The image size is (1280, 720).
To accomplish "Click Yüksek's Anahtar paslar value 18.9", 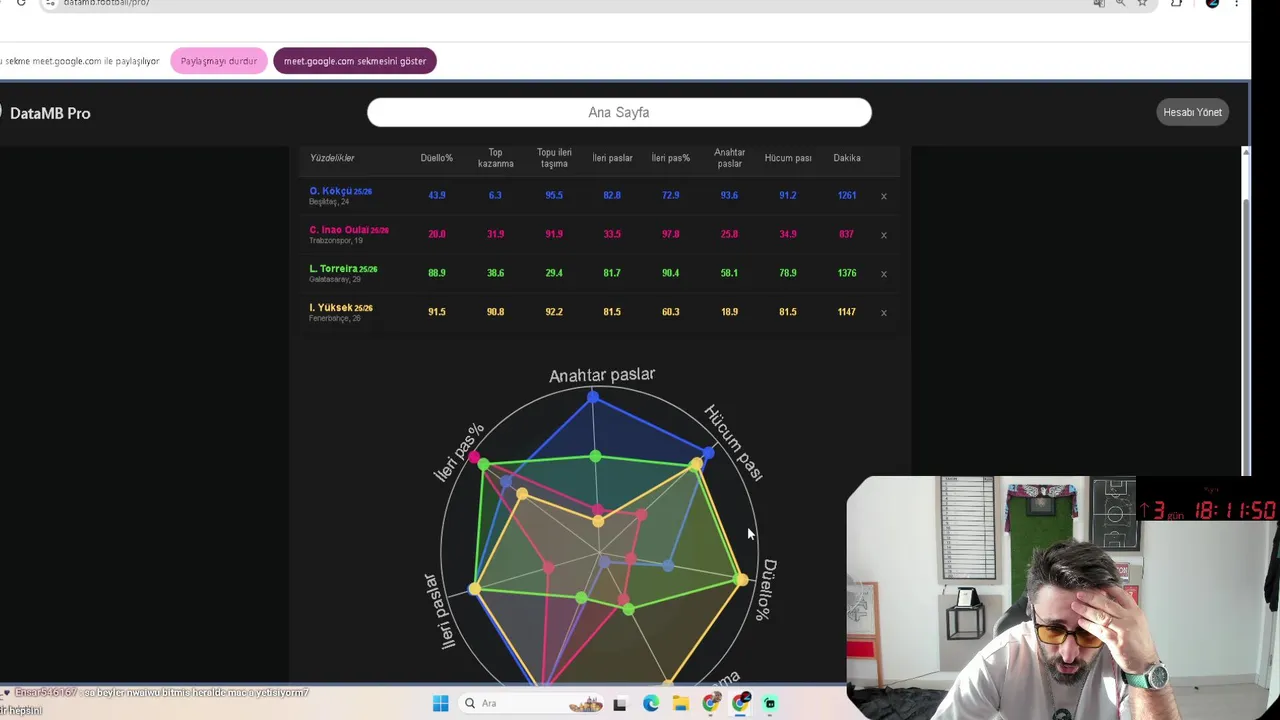I will 729,312.
